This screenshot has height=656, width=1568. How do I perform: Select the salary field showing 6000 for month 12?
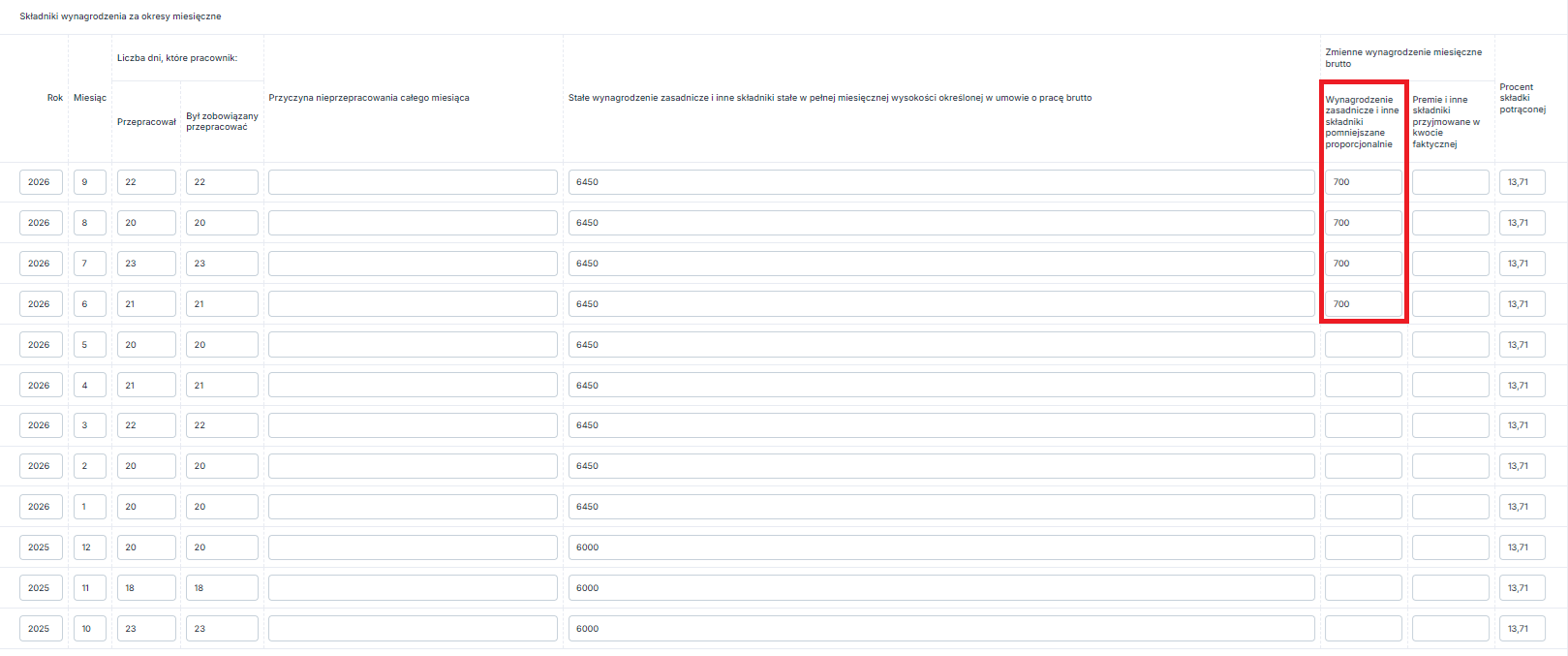[941, 547]
